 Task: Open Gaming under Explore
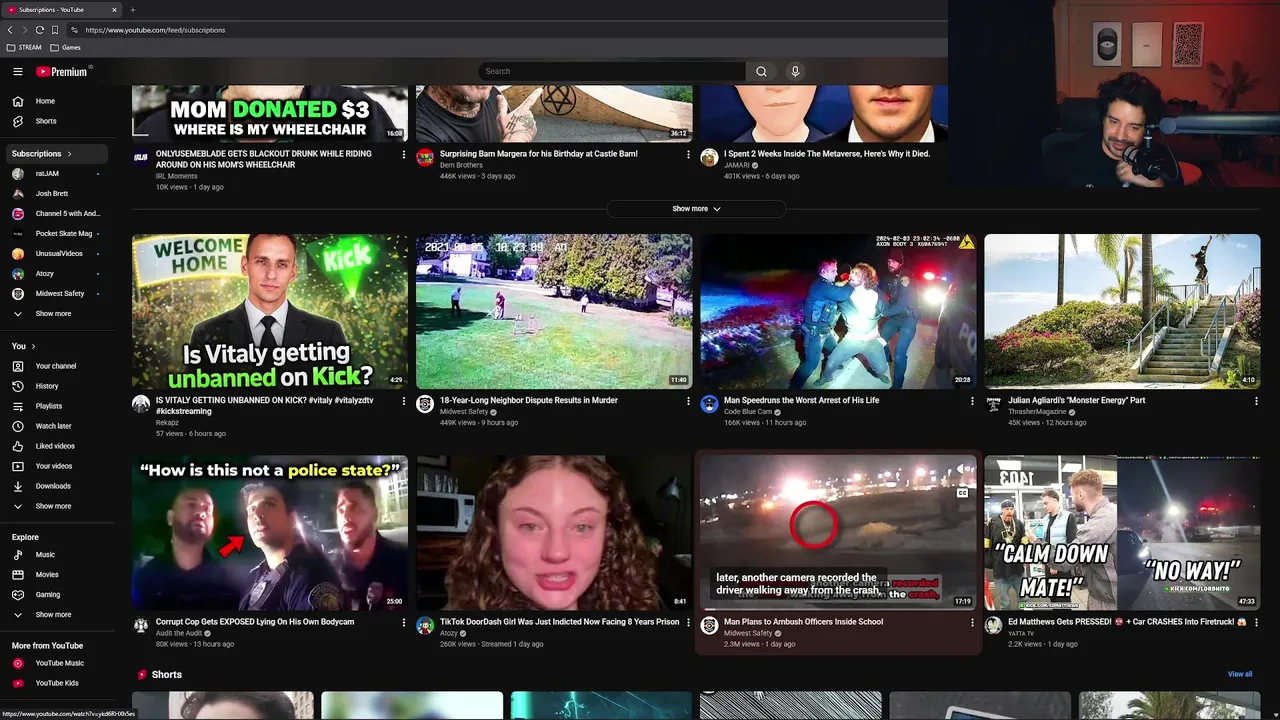(56, 594)
